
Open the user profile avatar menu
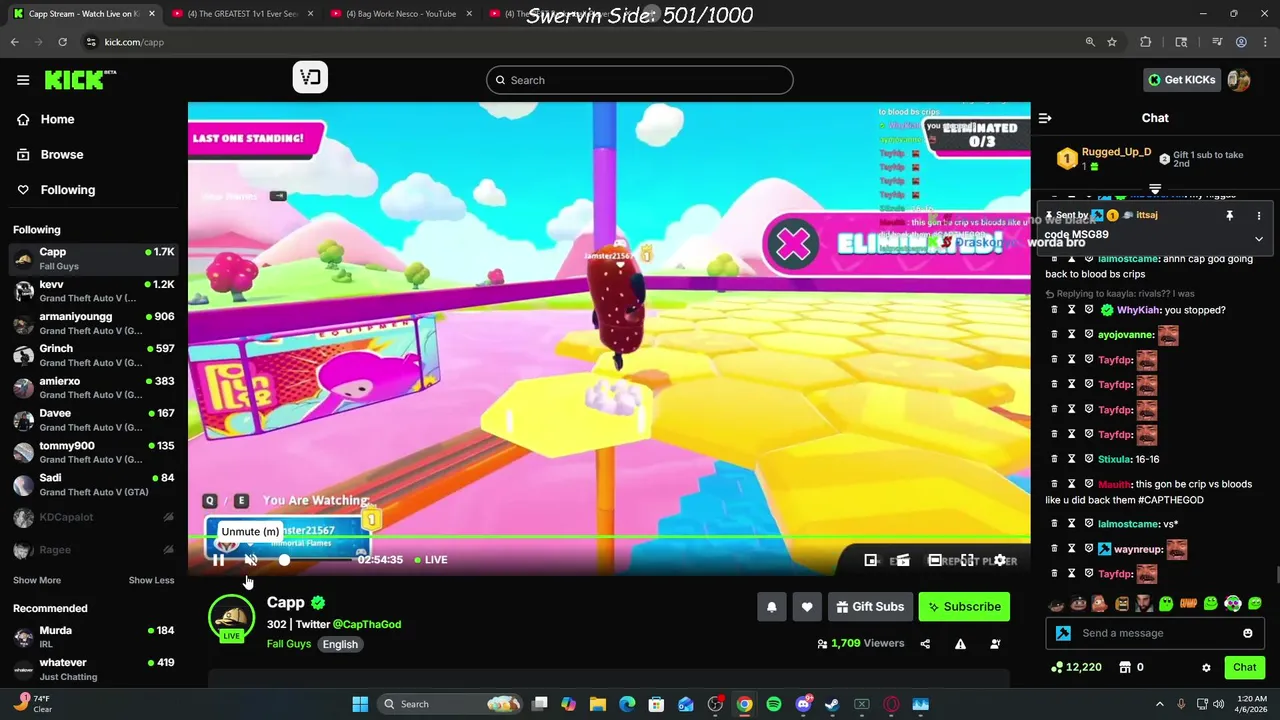1239,80
